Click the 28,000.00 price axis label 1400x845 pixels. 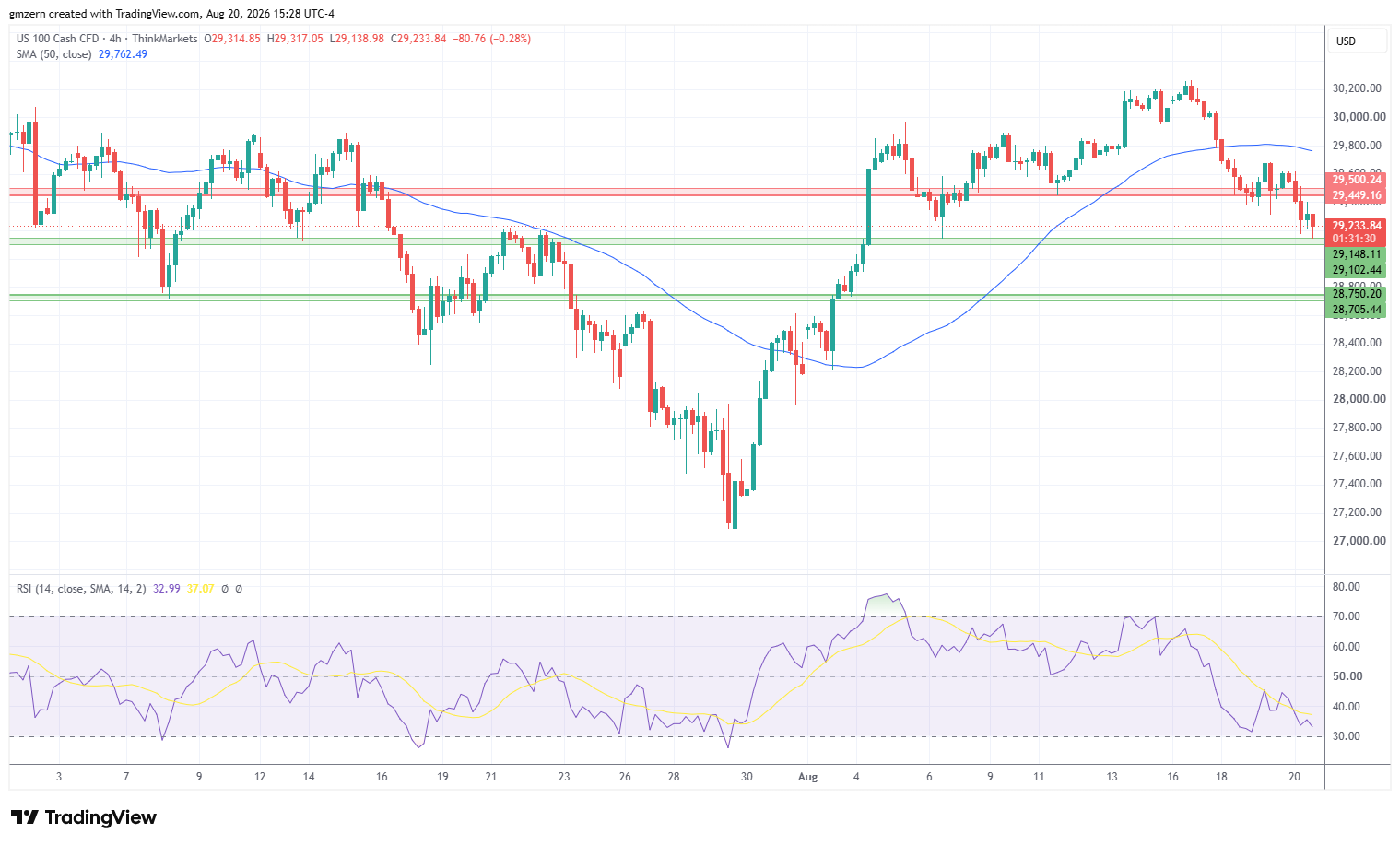point(1359,399)
